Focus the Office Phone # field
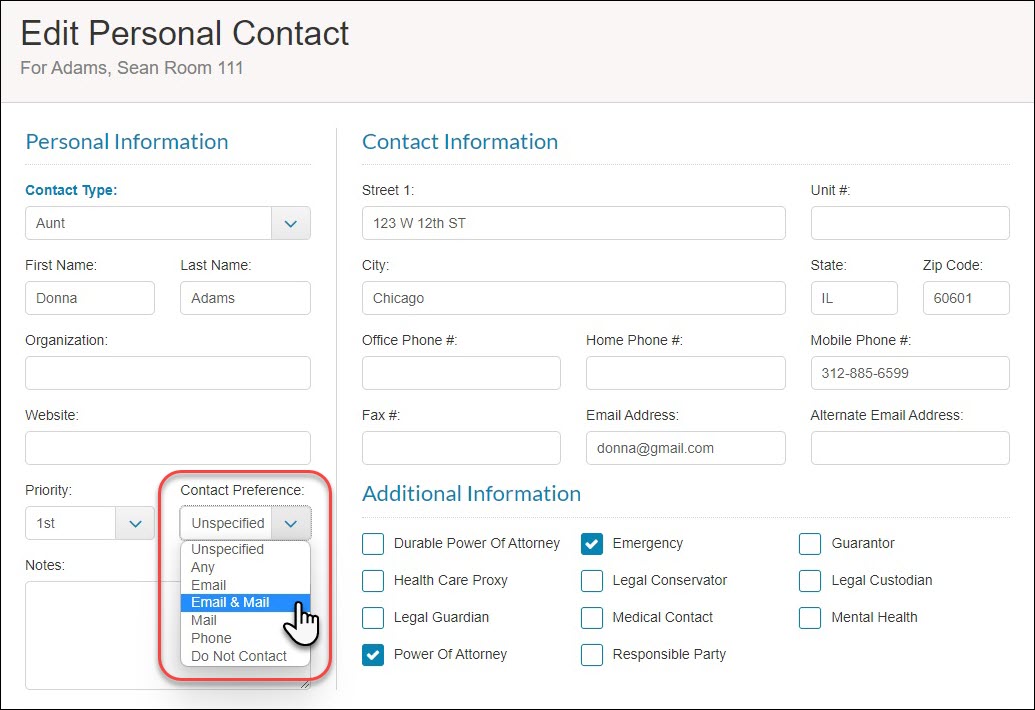This screenshot has width=1035, height=710. [x=461, y=373]
